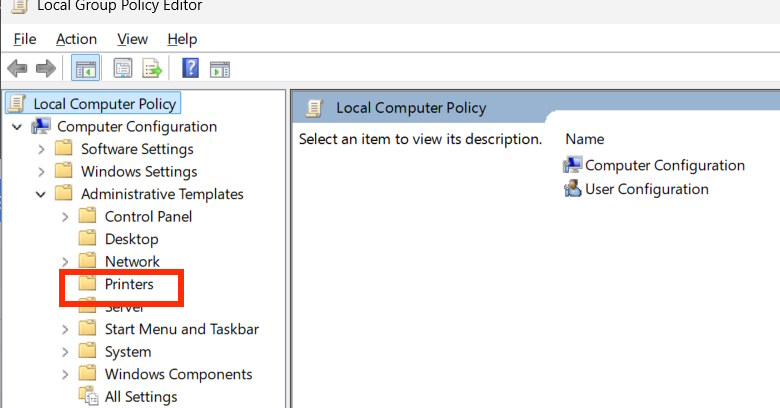Click the System folder icon

tap(88, 351)
